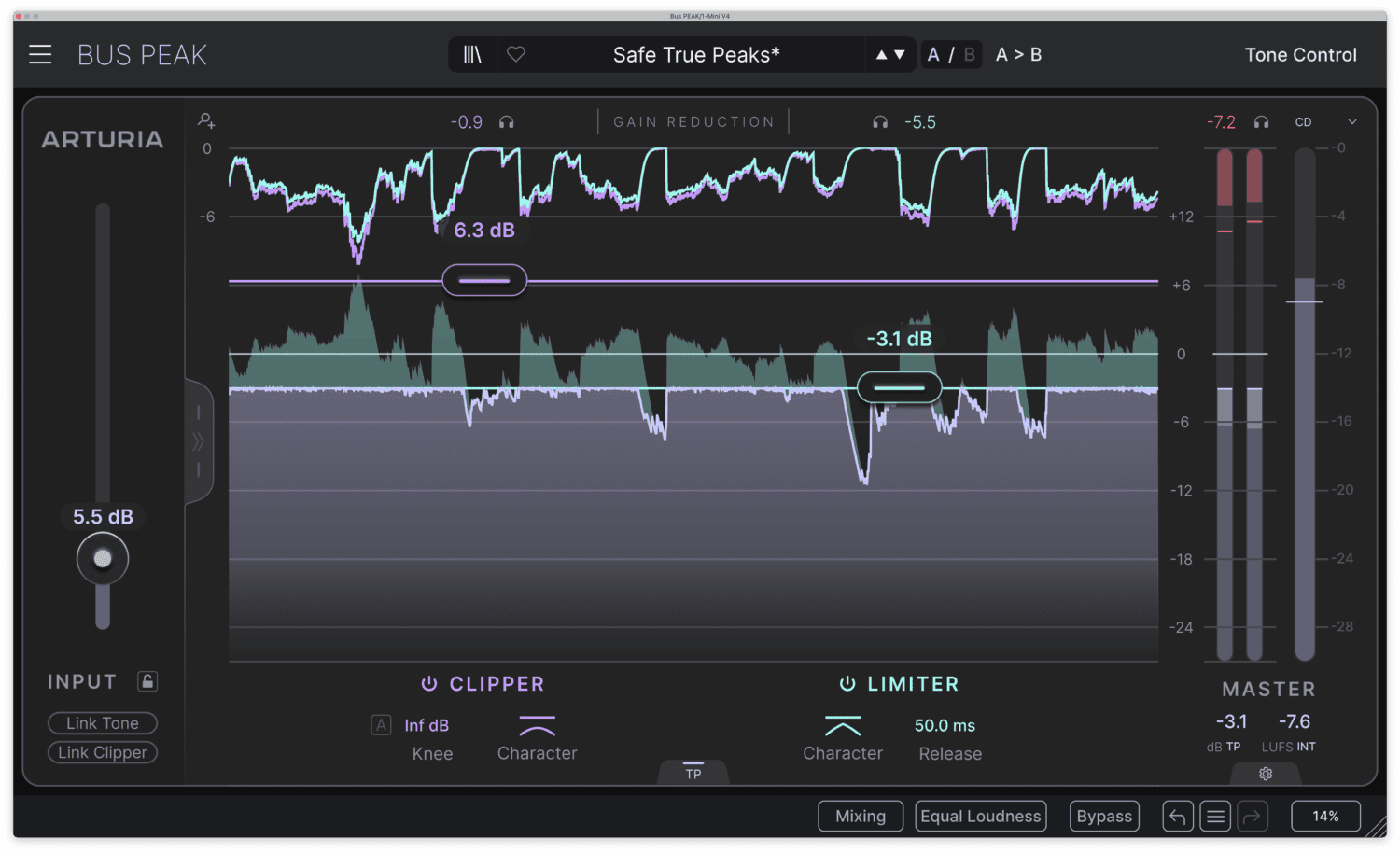Open the edit history list icon
The image size is (1400, 853).
tap(1215, 817)
